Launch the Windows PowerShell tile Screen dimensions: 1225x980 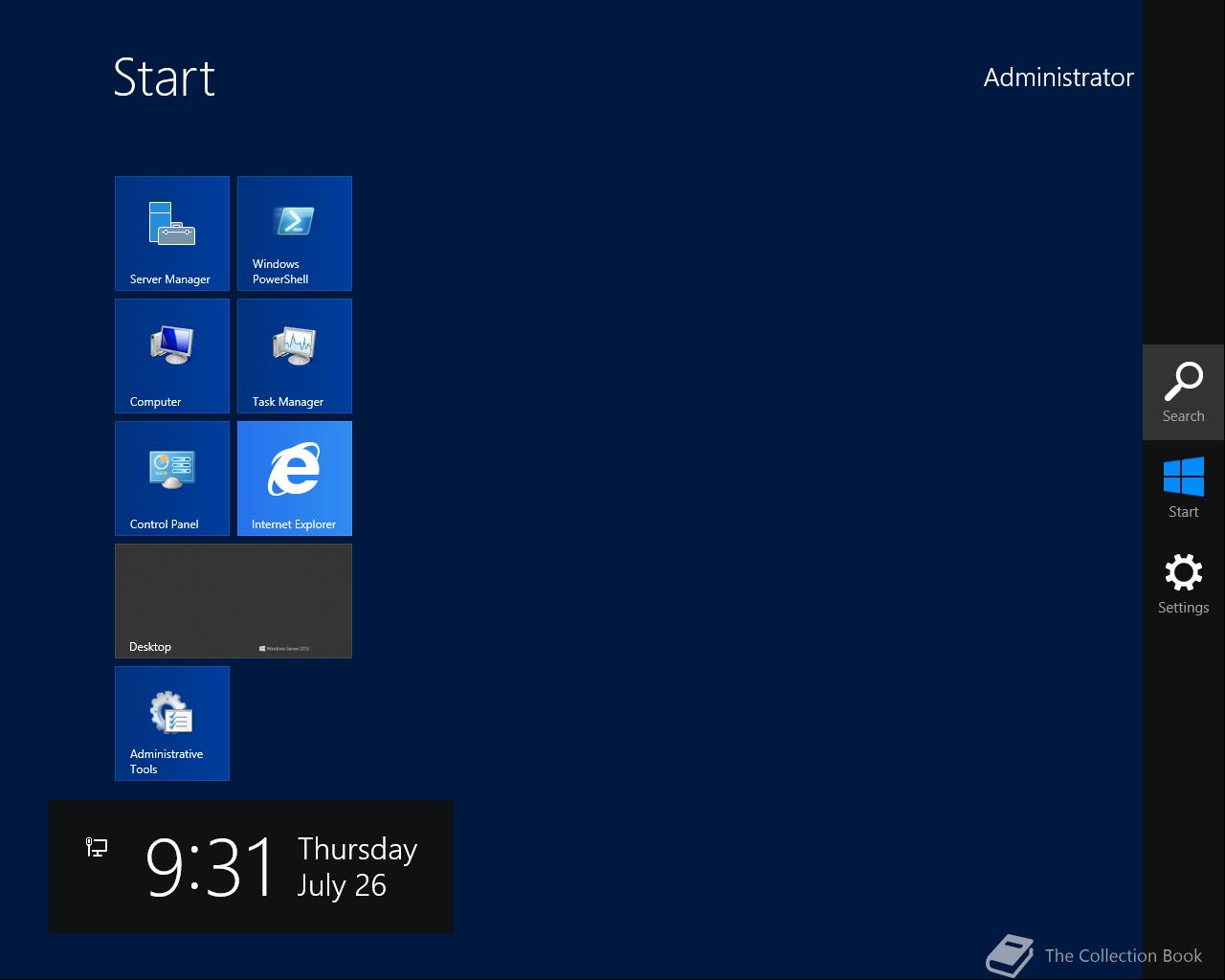pos(295,234)
